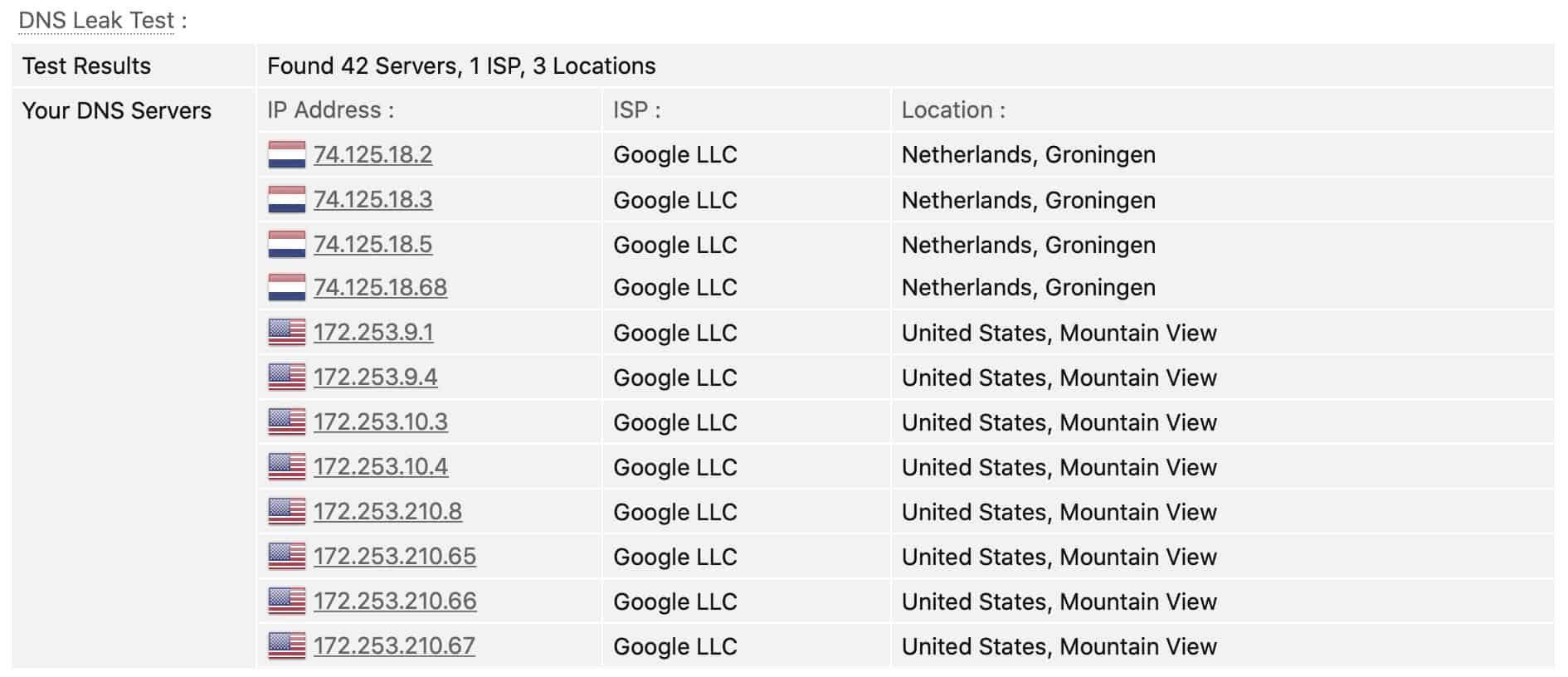1568x677 pixels.
Task: Click the DNS Leak Test heading
Action: point(97,20)
